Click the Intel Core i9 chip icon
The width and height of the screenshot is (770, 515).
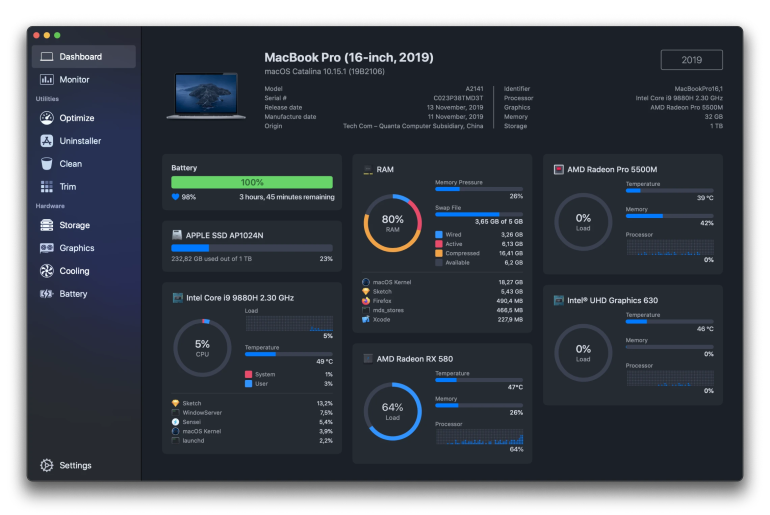click(178, 298)
